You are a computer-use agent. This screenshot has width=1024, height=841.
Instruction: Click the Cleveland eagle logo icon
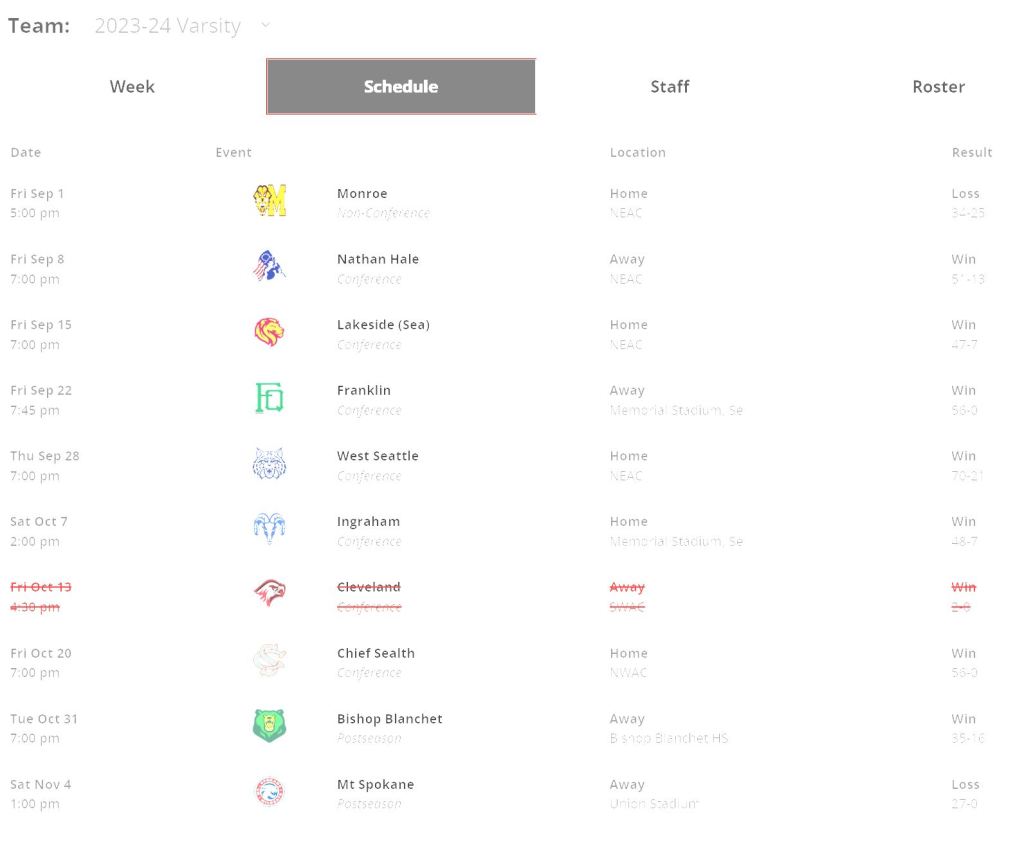(x=269, y=595)
